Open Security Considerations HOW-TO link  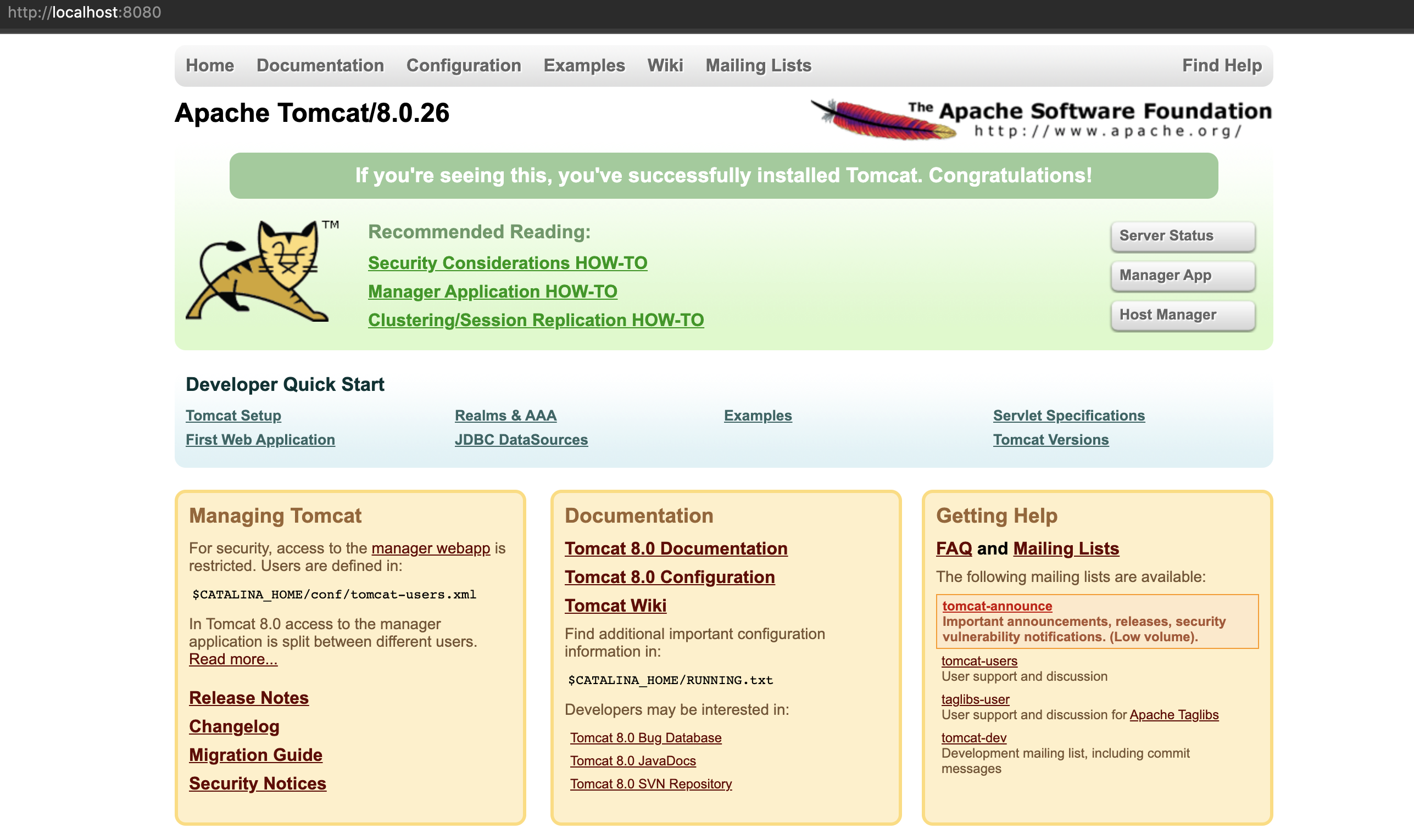[x=507, y=263]
